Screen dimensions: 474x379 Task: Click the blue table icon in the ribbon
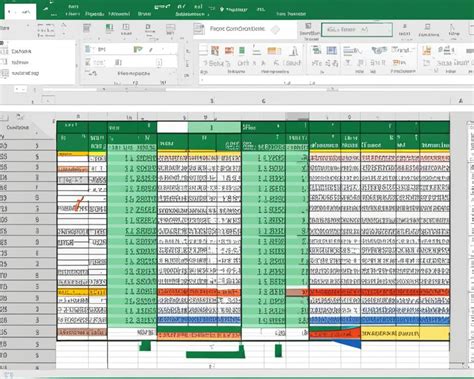pyautogui.click(x=332, y=51)
